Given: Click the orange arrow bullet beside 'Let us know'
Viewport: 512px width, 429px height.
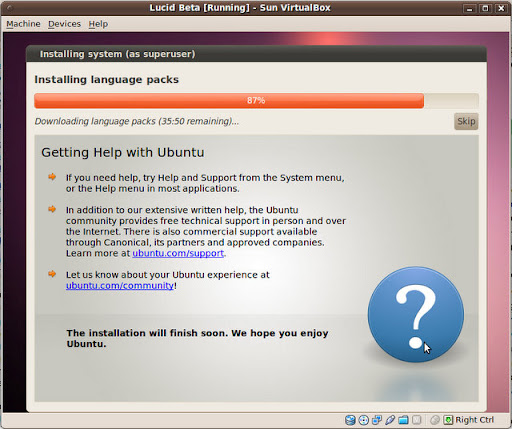Looking at the screenshot, I should (52, 274).
